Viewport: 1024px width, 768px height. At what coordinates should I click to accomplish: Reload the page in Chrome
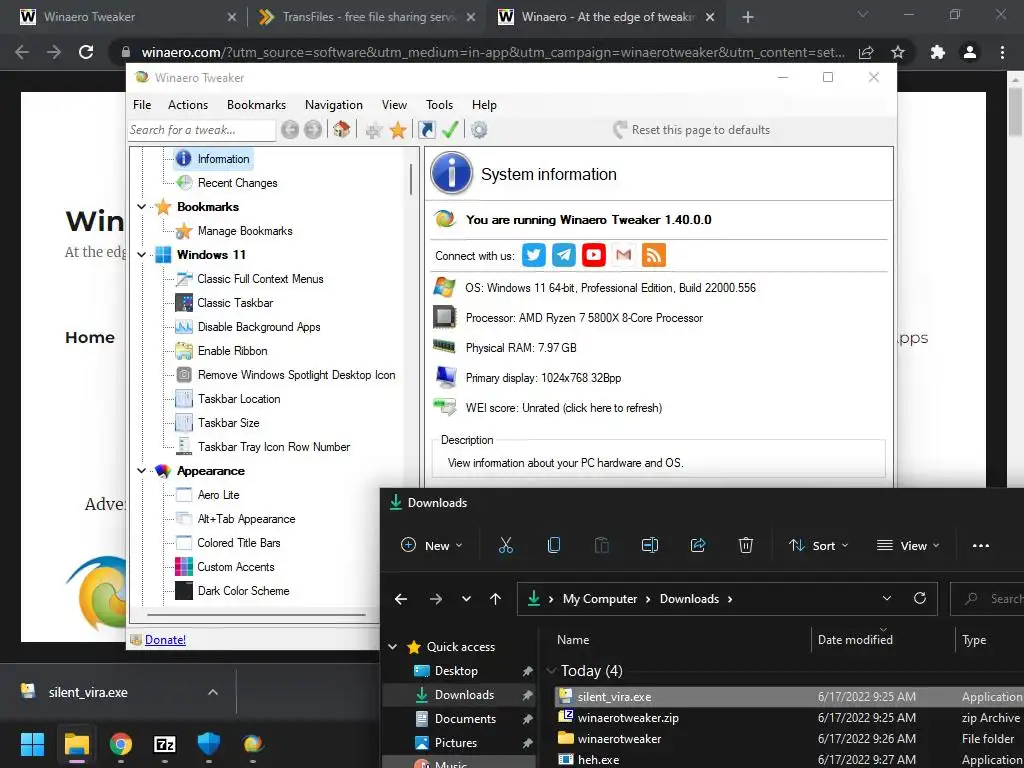pyautogui.click(x=86, y=52)
